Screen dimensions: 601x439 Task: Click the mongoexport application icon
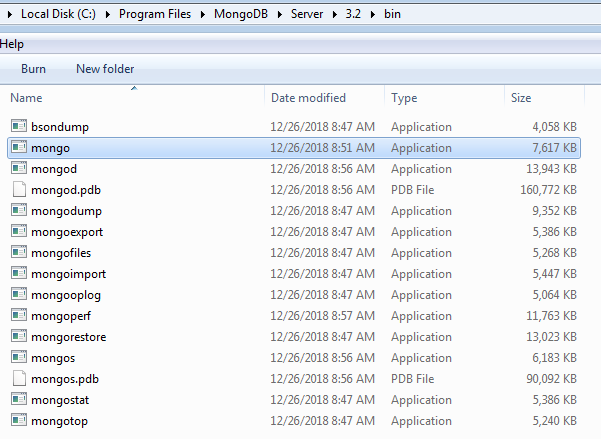tap(19, 231)
